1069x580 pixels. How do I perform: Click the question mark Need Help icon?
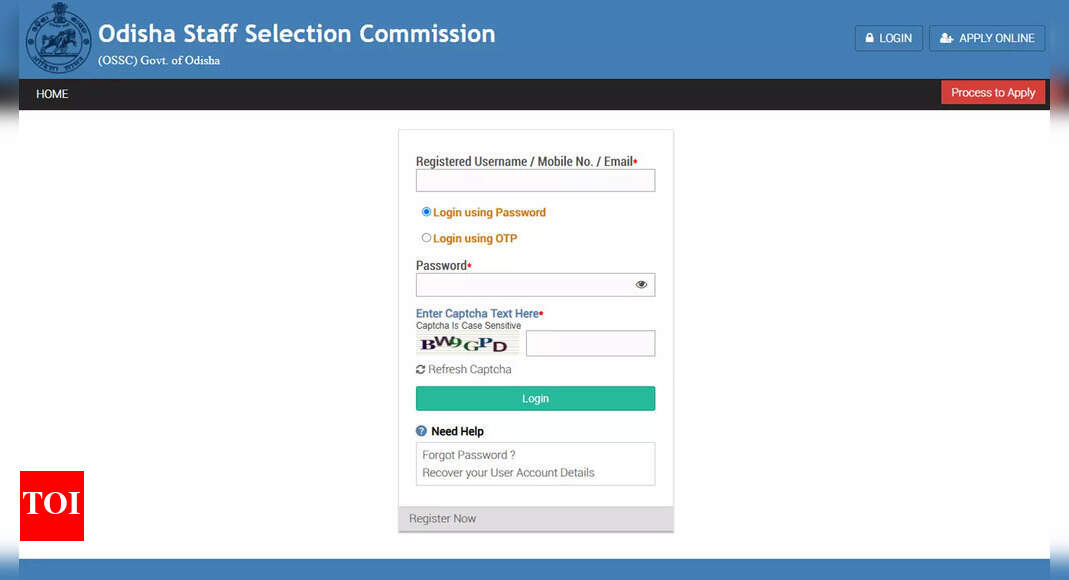click(421, 431)
